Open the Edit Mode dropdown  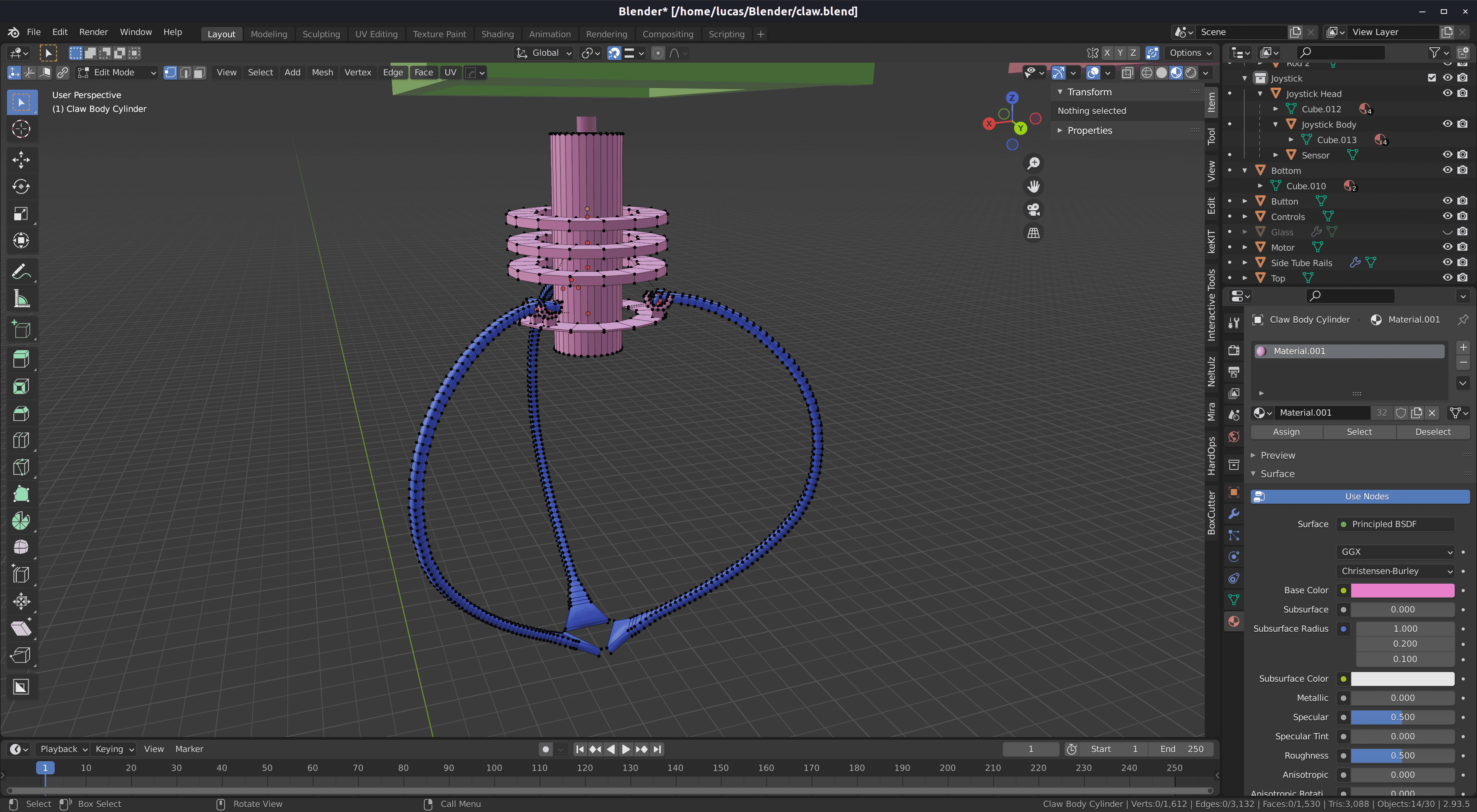pyautogui.click(x=118, y=72)
